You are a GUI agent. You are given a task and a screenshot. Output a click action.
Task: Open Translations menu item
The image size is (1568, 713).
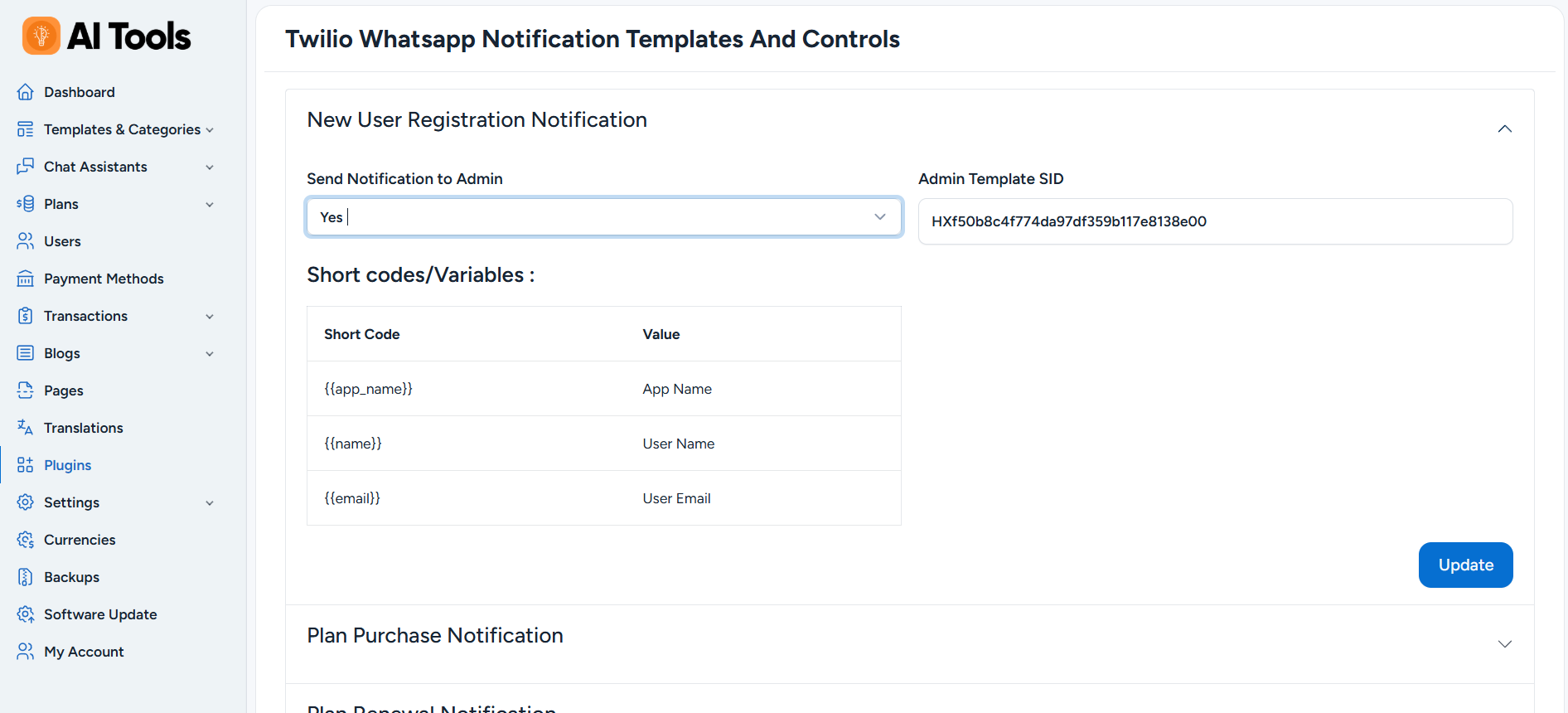84,428
